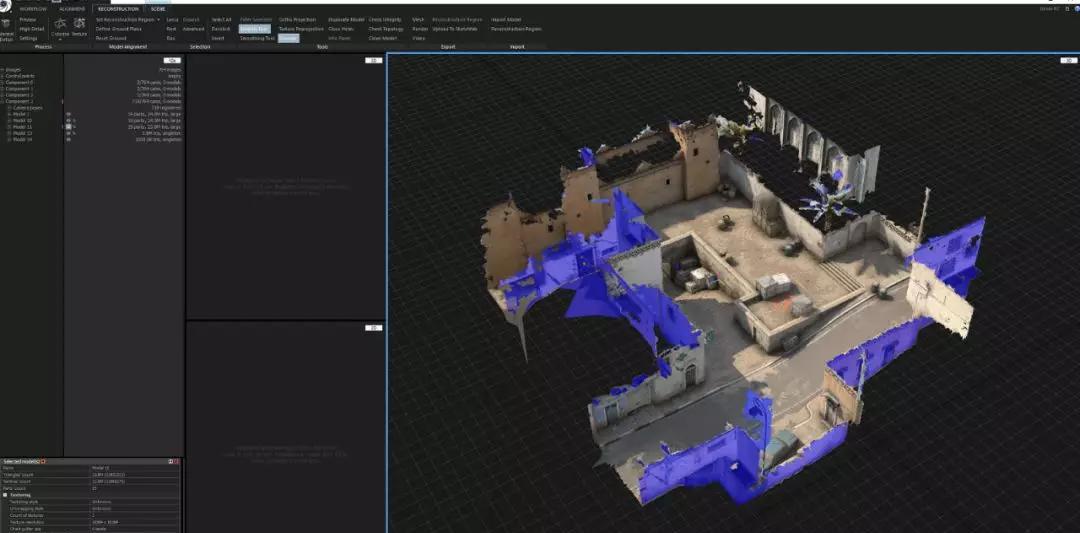Click the application logo icon at top-left
The image size is (1080, 533).
click(6, 5)
